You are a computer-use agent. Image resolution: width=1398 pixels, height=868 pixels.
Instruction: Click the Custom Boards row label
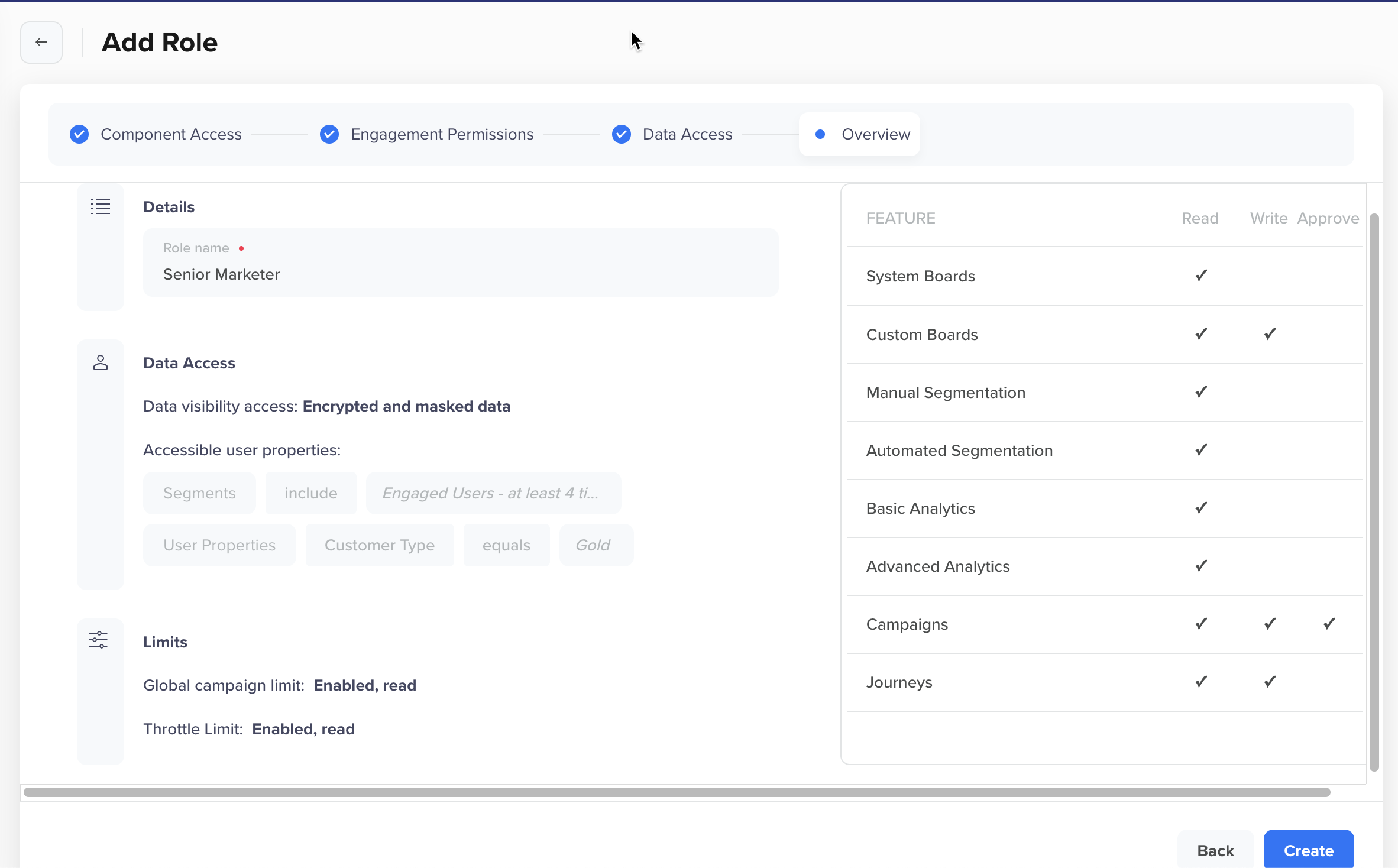(x=922, y=335)
